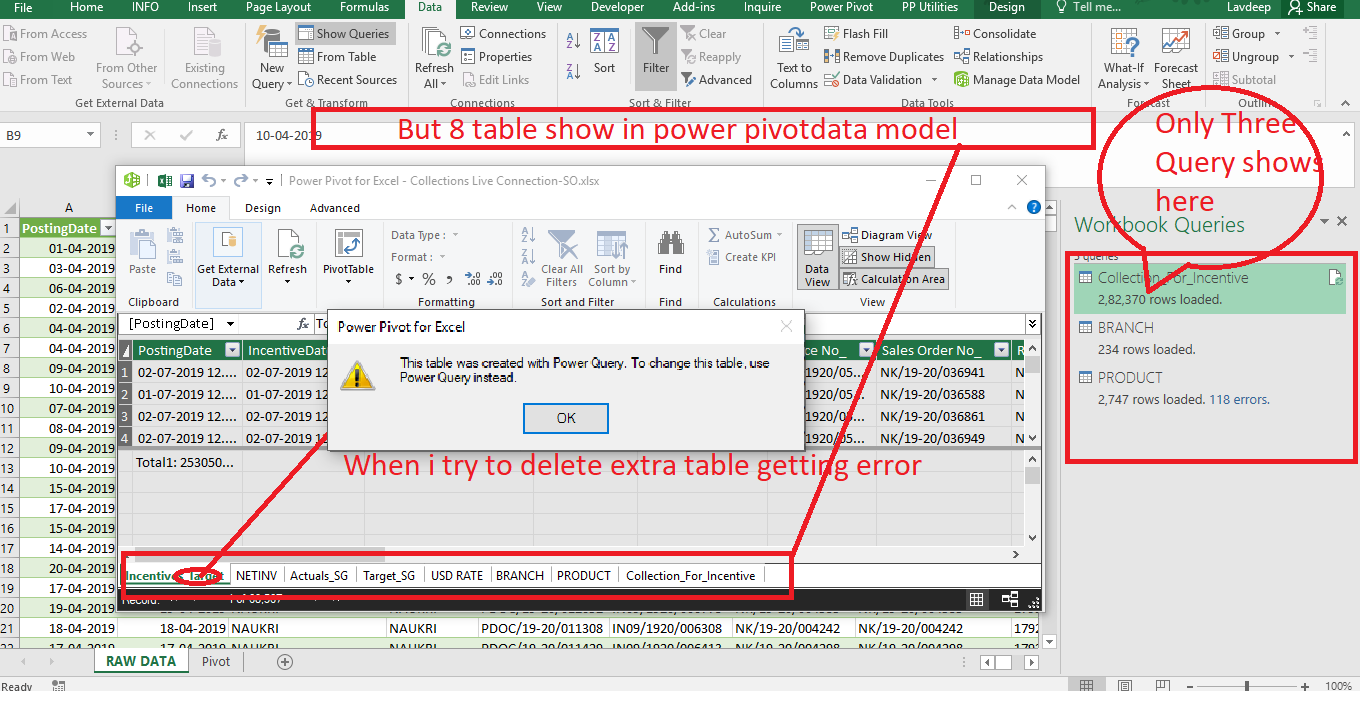
Task: Toggle the Filter funnel button
Action: pyautogui.click(x=656, y=55)
